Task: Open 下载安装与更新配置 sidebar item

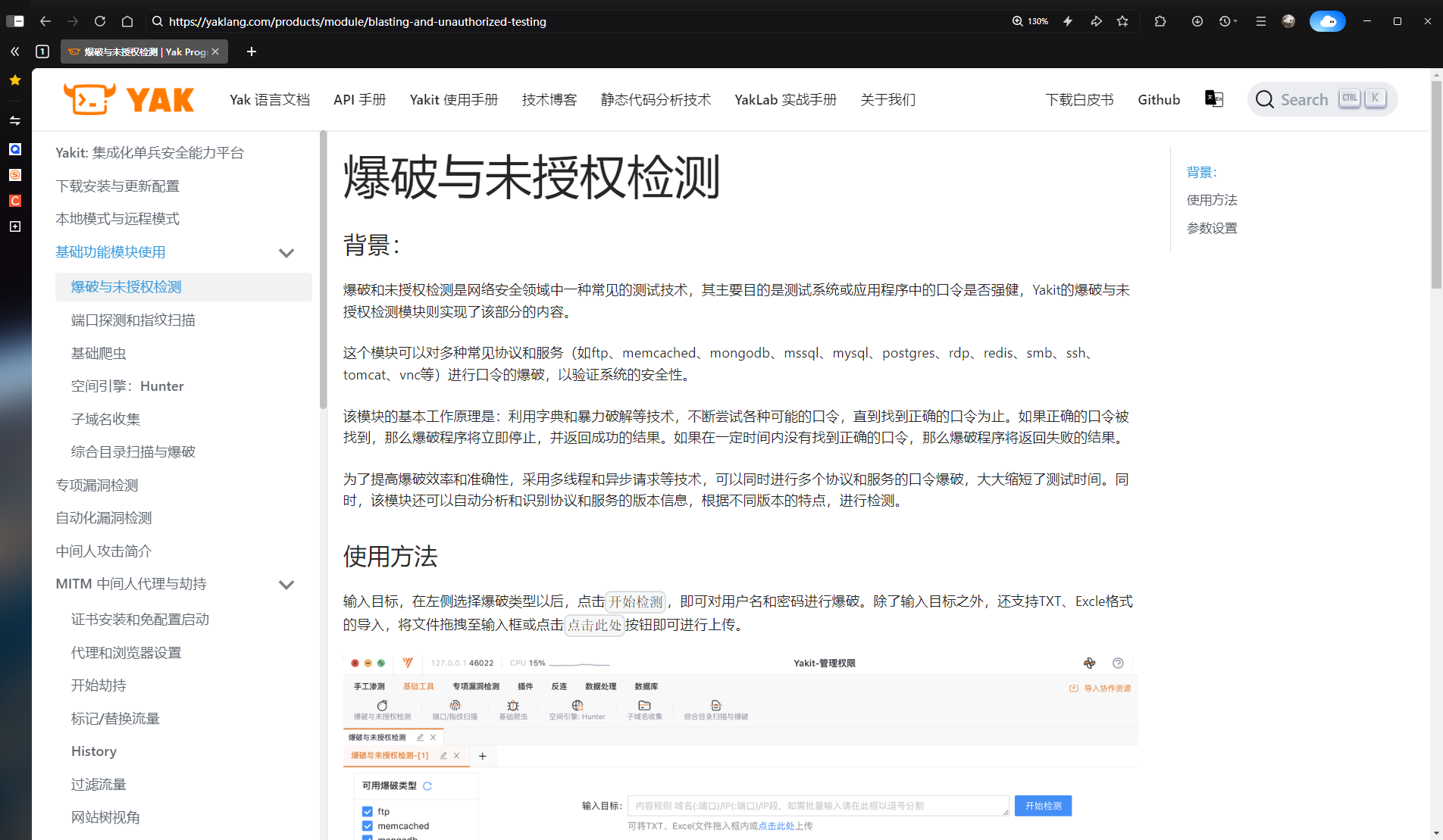Action: [x=117, y=186]
